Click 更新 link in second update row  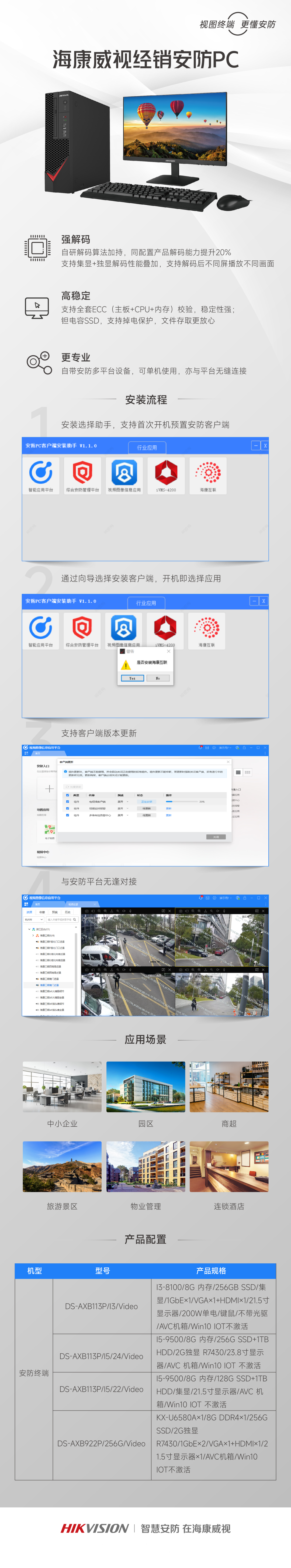168,808
